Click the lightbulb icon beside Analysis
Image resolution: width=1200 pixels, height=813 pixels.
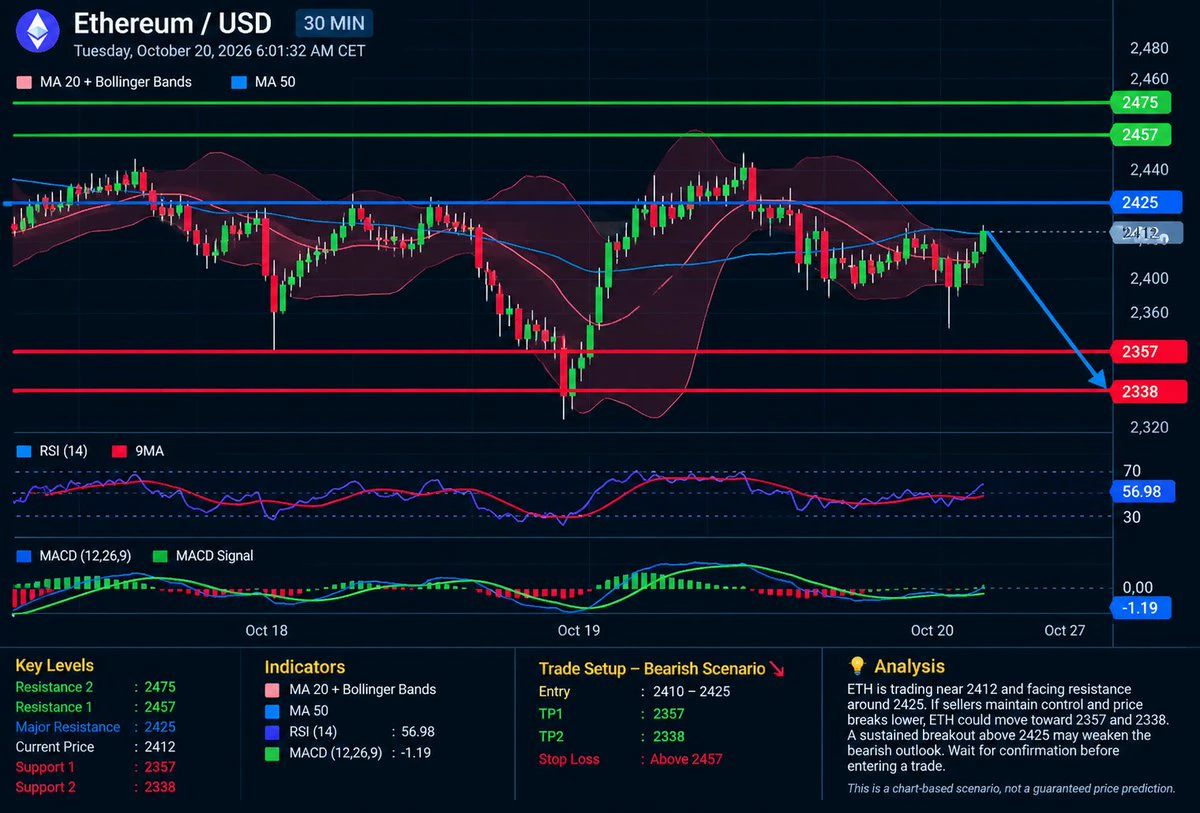click(x=857, y=667)
